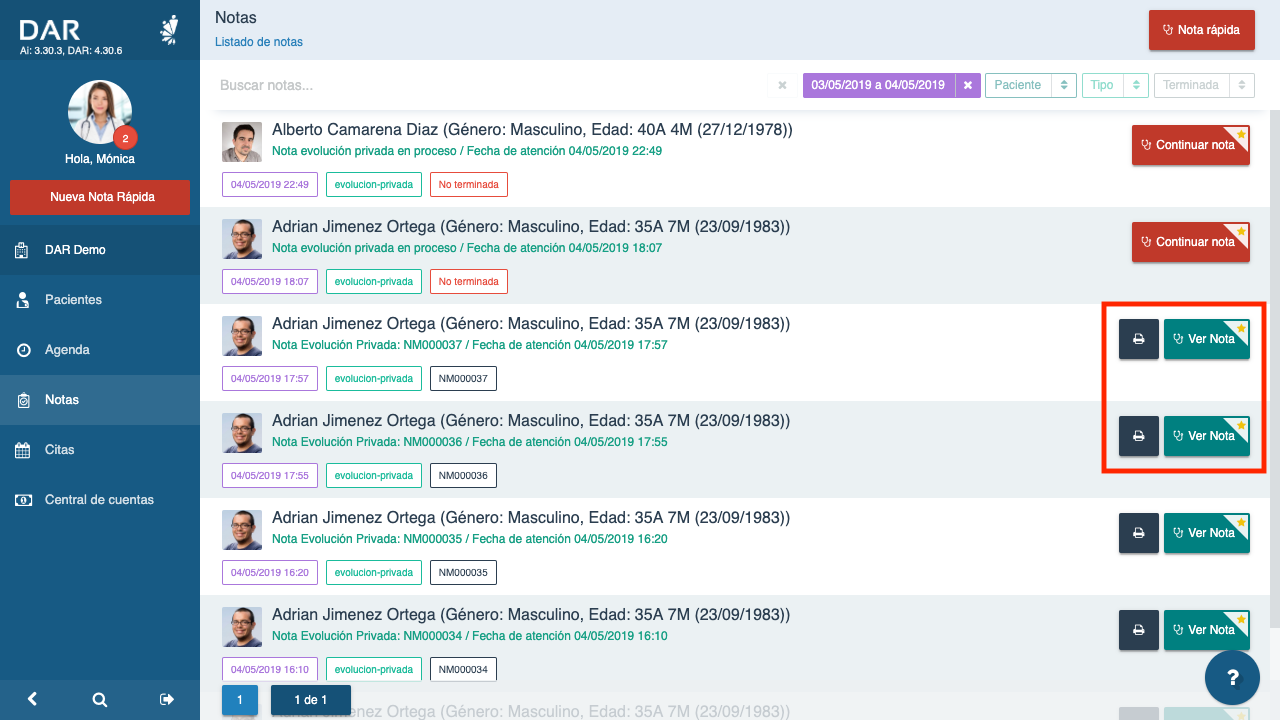The width and height of the screenshot is (1280, 720).
Task: Print note NM000037
Action: tap(1138, 339)
